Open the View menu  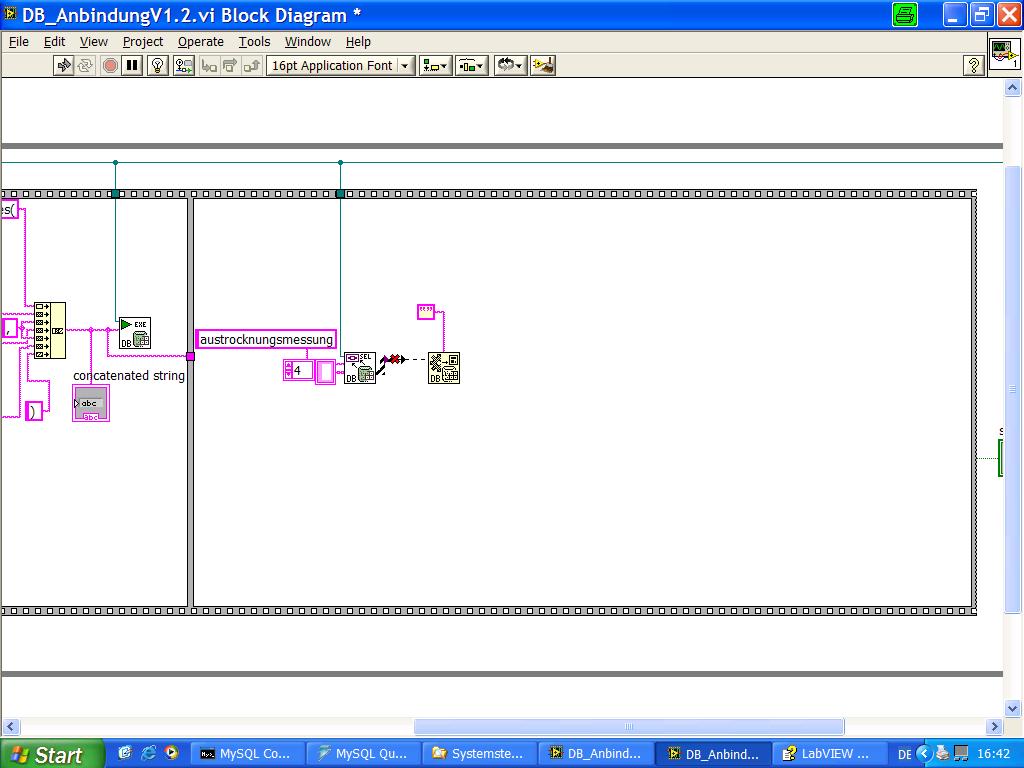click(x=93, y=42)
